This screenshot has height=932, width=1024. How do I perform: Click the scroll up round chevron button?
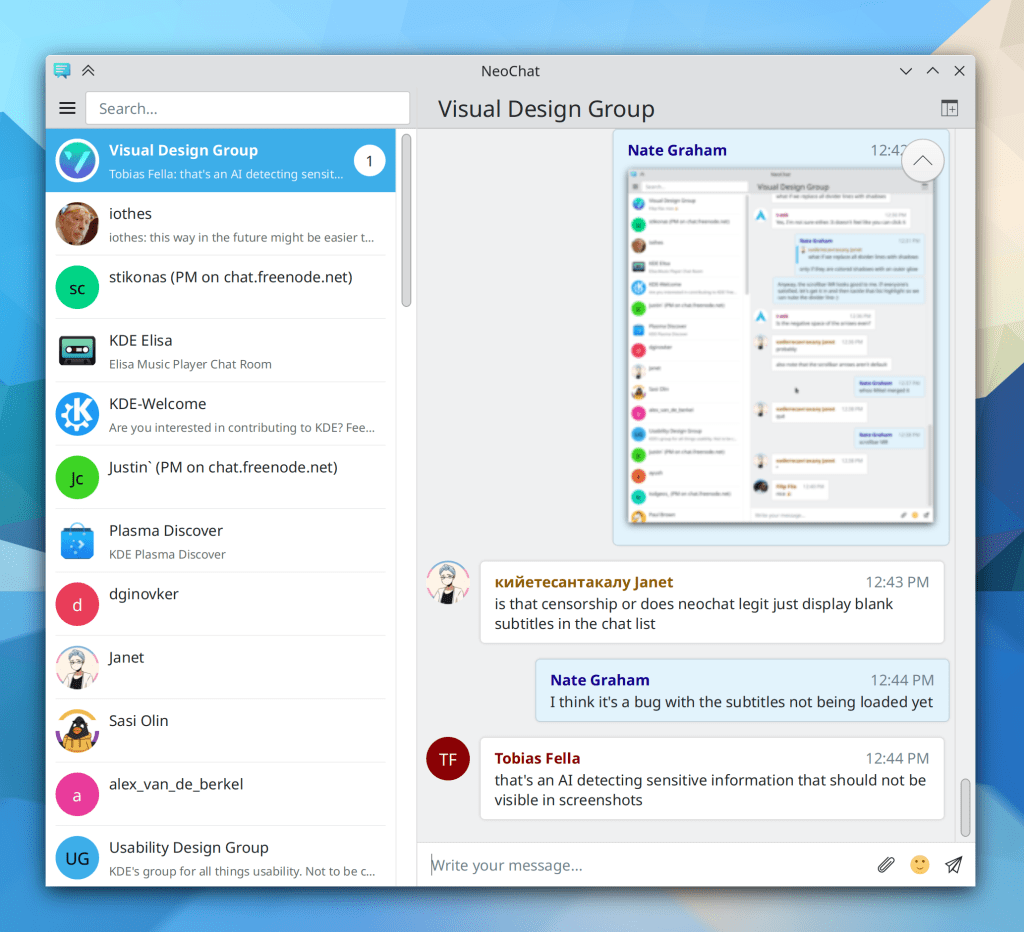click(x=922, y=161)
